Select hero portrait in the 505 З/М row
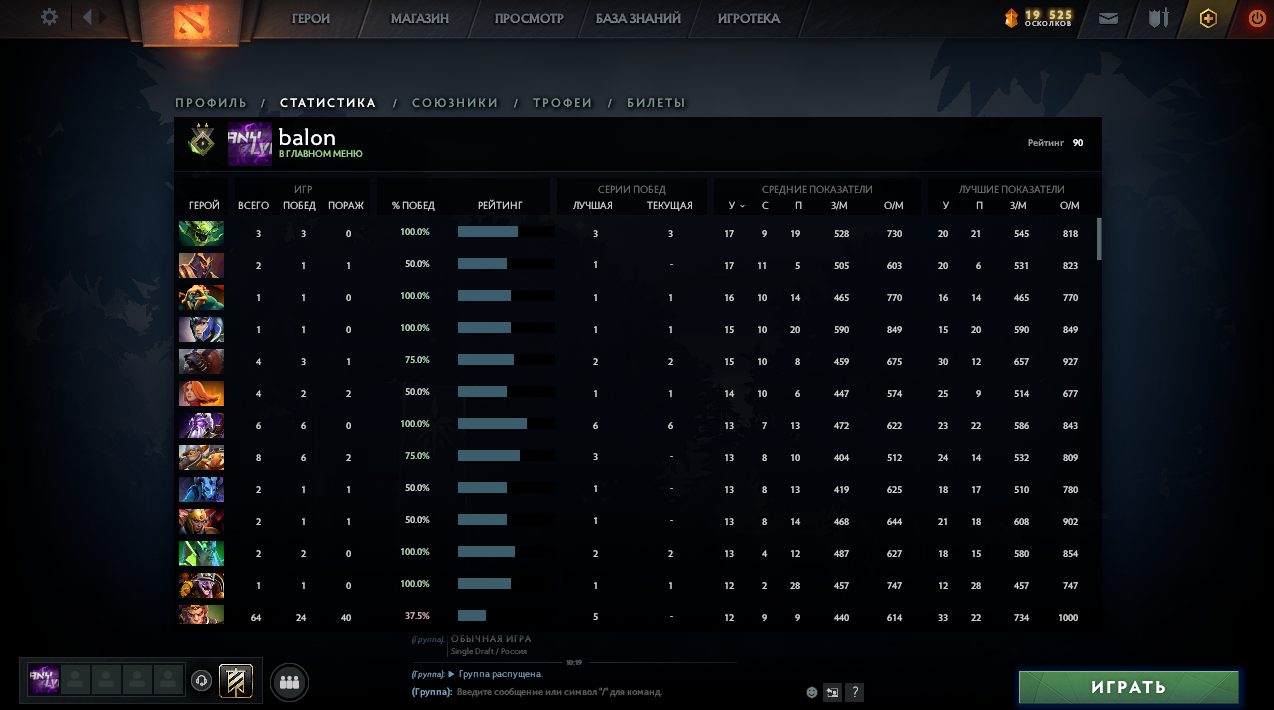The height and width of the screenshot is (710, 1274). (x=201, y=265)
